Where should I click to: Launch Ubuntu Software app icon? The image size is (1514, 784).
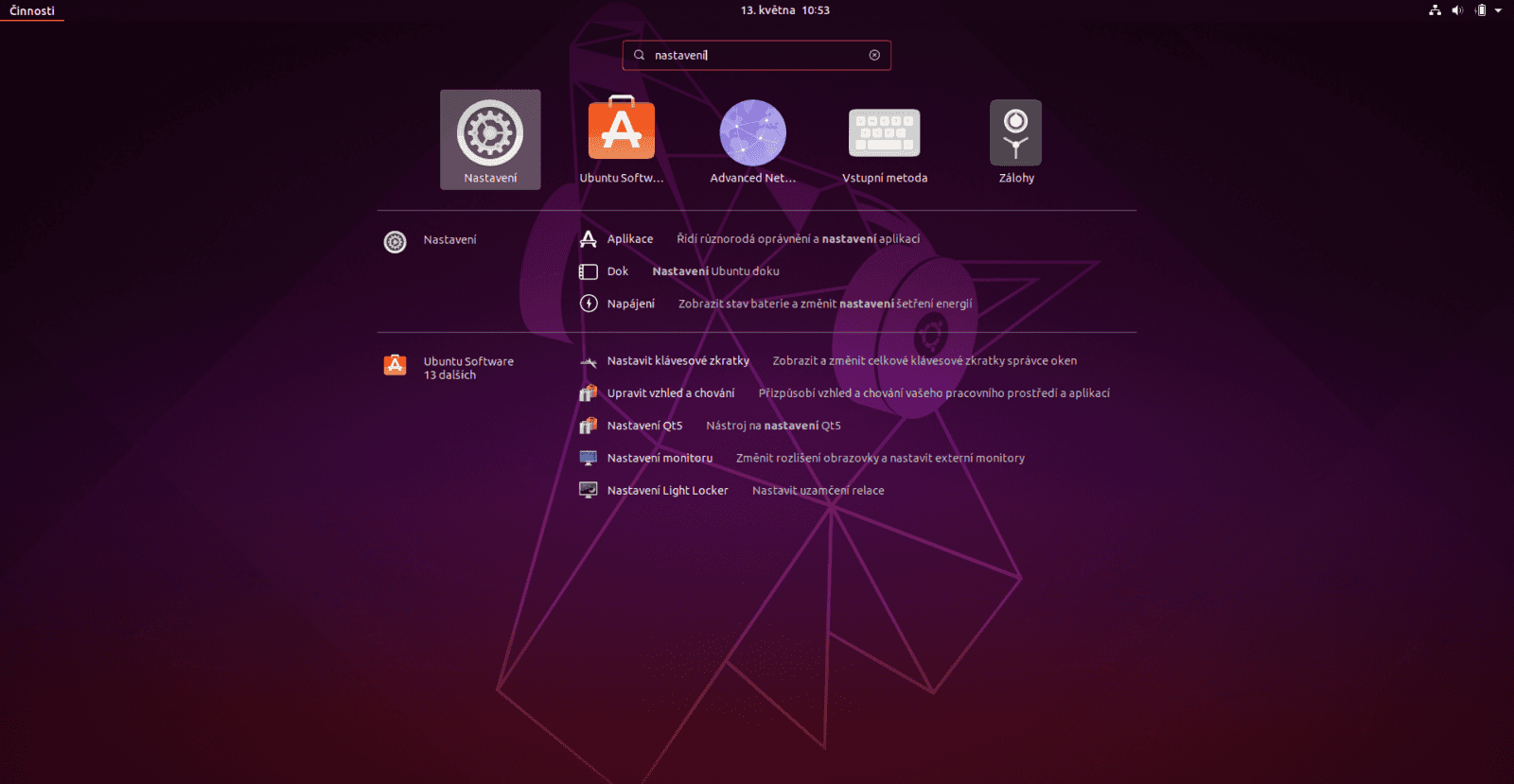(622, 129)
